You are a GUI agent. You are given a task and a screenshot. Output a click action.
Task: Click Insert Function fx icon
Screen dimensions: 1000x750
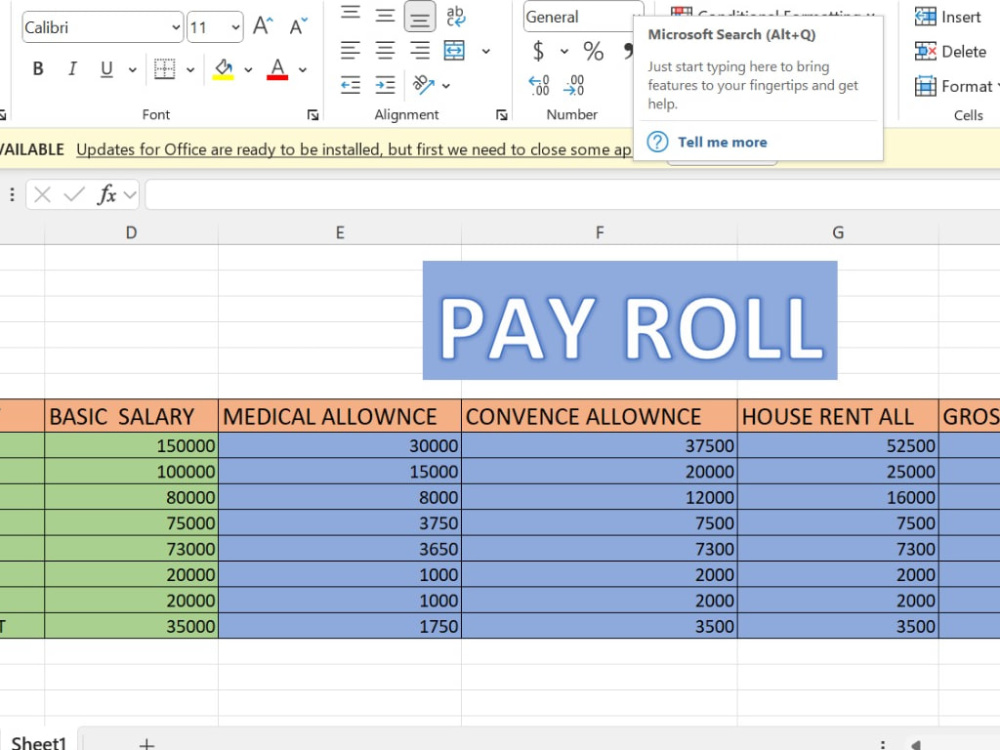point(107,195)
